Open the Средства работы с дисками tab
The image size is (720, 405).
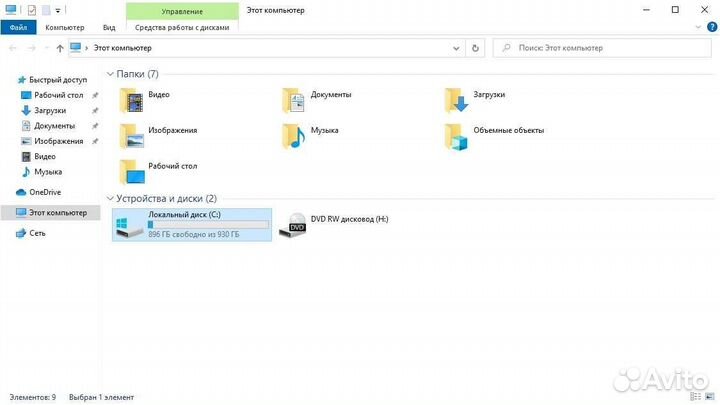coord(182,27)
